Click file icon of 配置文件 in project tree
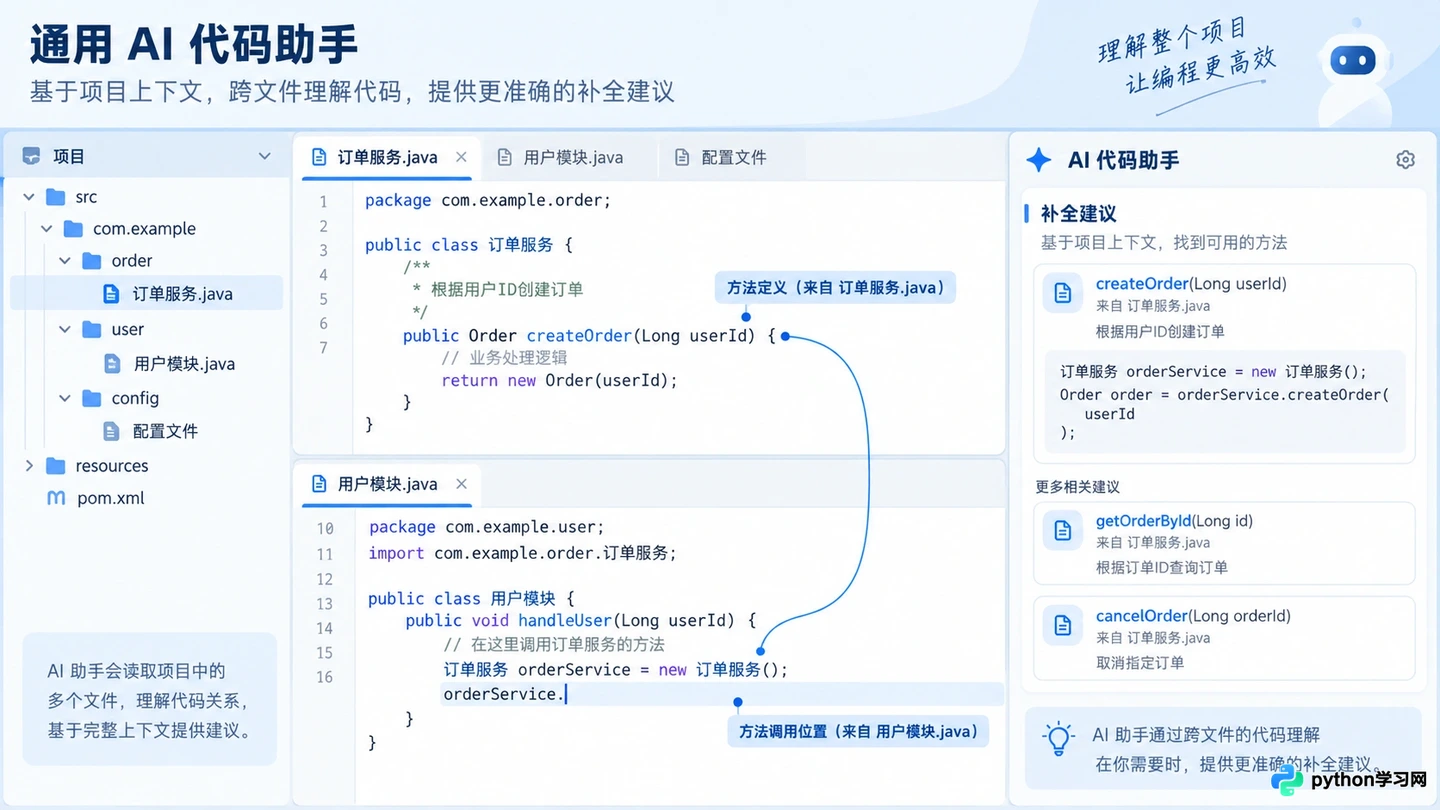The image size is (1440, 810). click(x=112, y=431)
